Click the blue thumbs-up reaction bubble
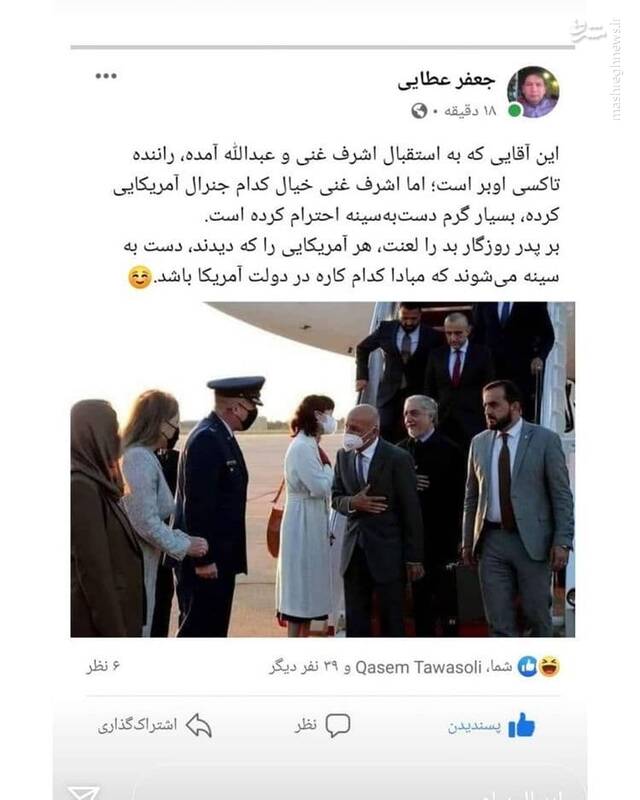This screenshot has height=800, width=640. tap(527, 666)
